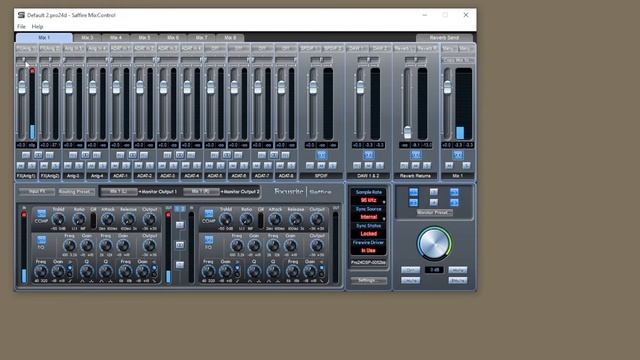Screen dimensions: 640x360
Task: Enable the left COMP compressor switch
Action: point(41,213)
